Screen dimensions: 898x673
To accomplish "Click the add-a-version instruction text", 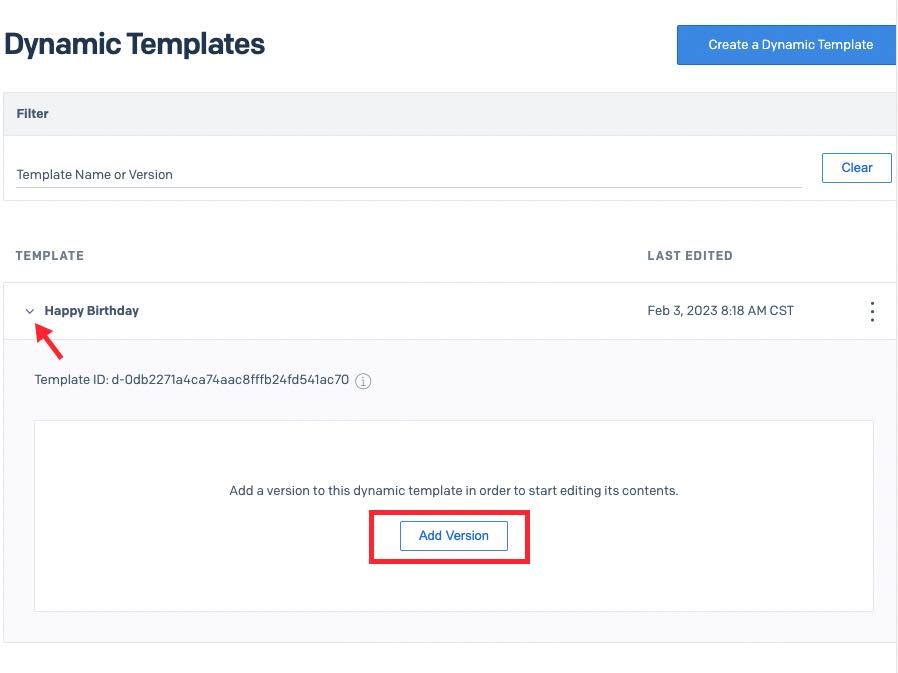I will [x=453, y=490].
